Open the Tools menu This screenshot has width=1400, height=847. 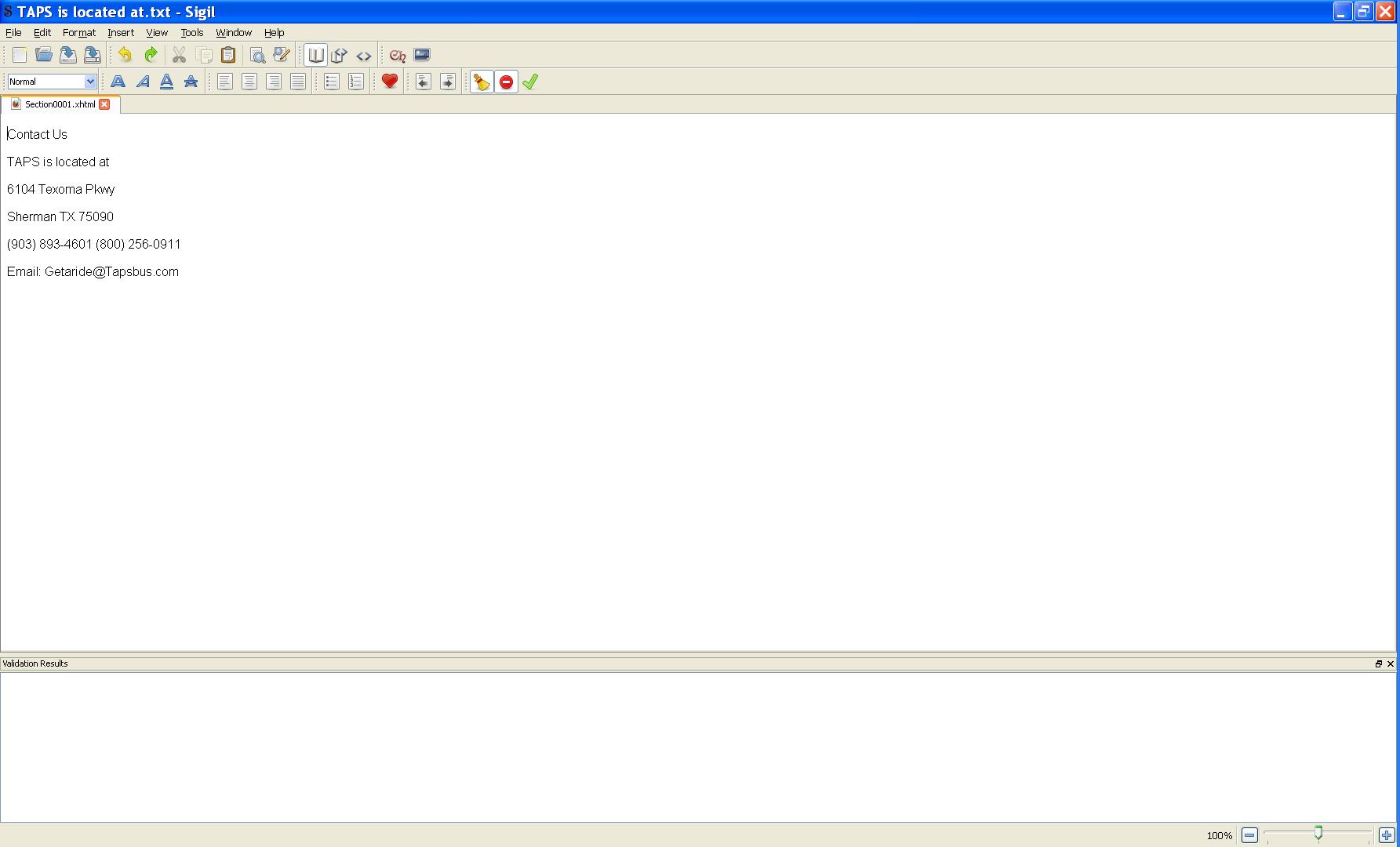192,33
